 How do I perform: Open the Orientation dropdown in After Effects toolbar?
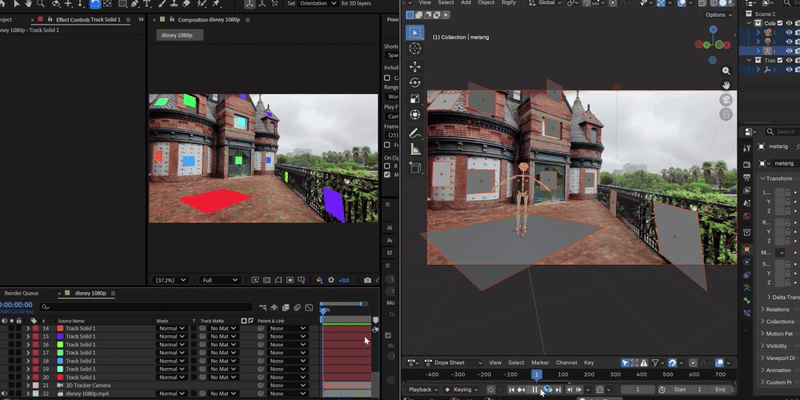pyautogui.click(x=319, y=3)
